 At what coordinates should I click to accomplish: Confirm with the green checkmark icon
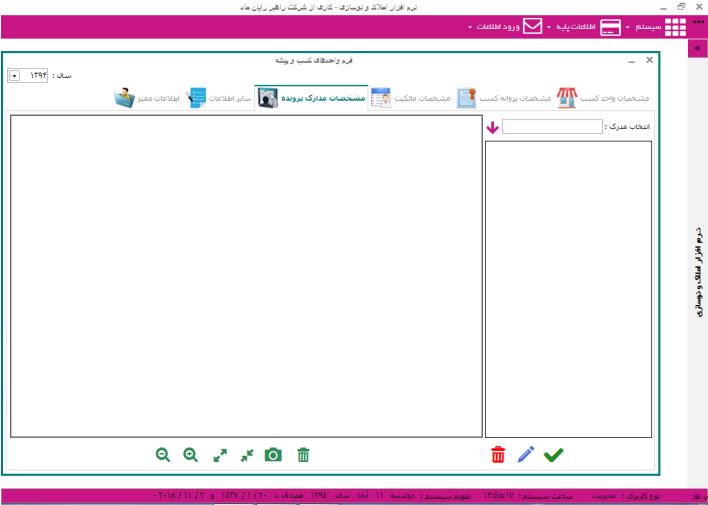pyautogui.click(x=553, y=455)
